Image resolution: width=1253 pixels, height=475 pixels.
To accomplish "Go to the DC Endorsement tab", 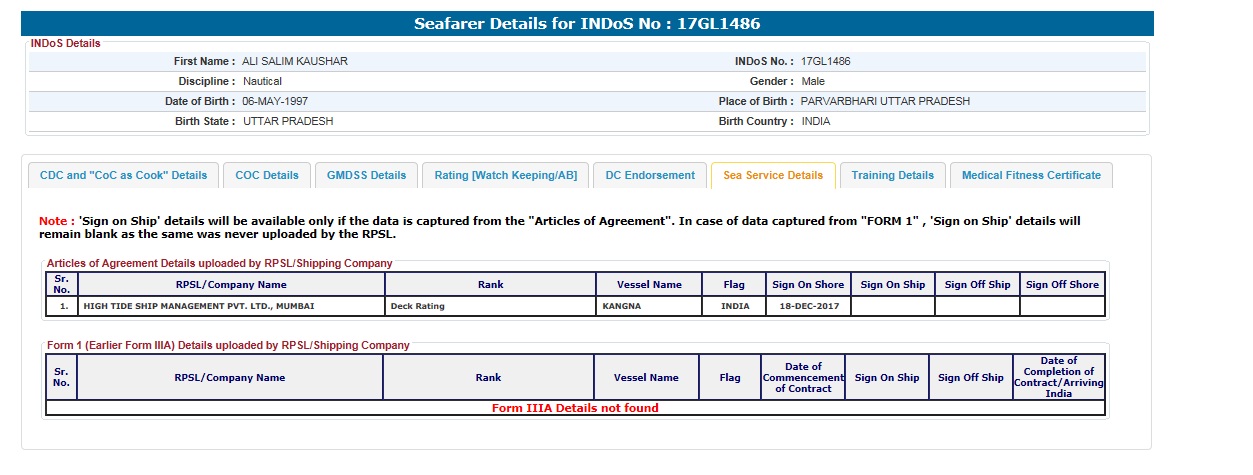I will point(650,175).
